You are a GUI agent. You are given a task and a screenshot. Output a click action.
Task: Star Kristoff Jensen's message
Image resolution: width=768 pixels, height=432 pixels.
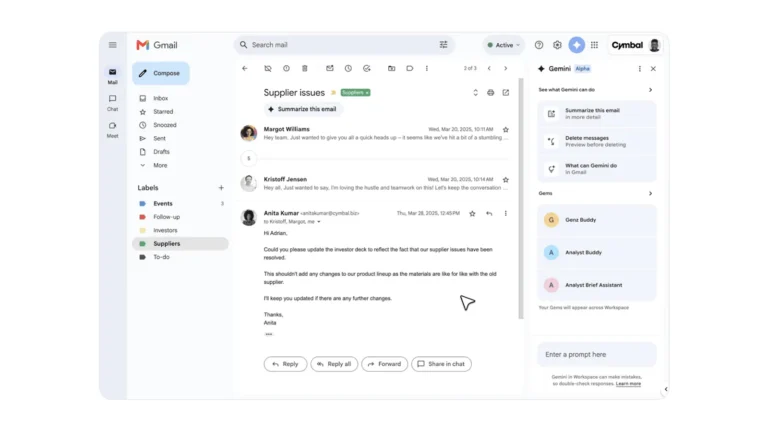coord(505,180)
